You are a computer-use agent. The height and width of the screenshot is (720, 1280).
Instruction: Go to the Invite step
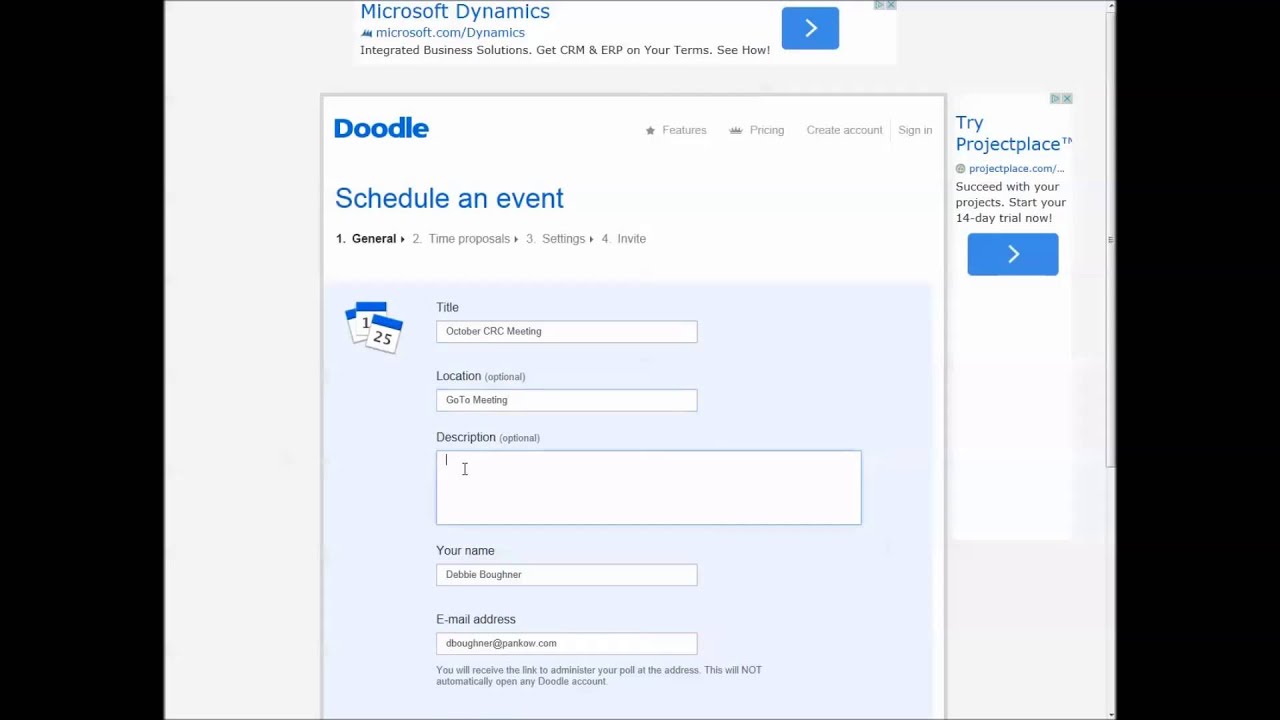click(x=624, y=239)
